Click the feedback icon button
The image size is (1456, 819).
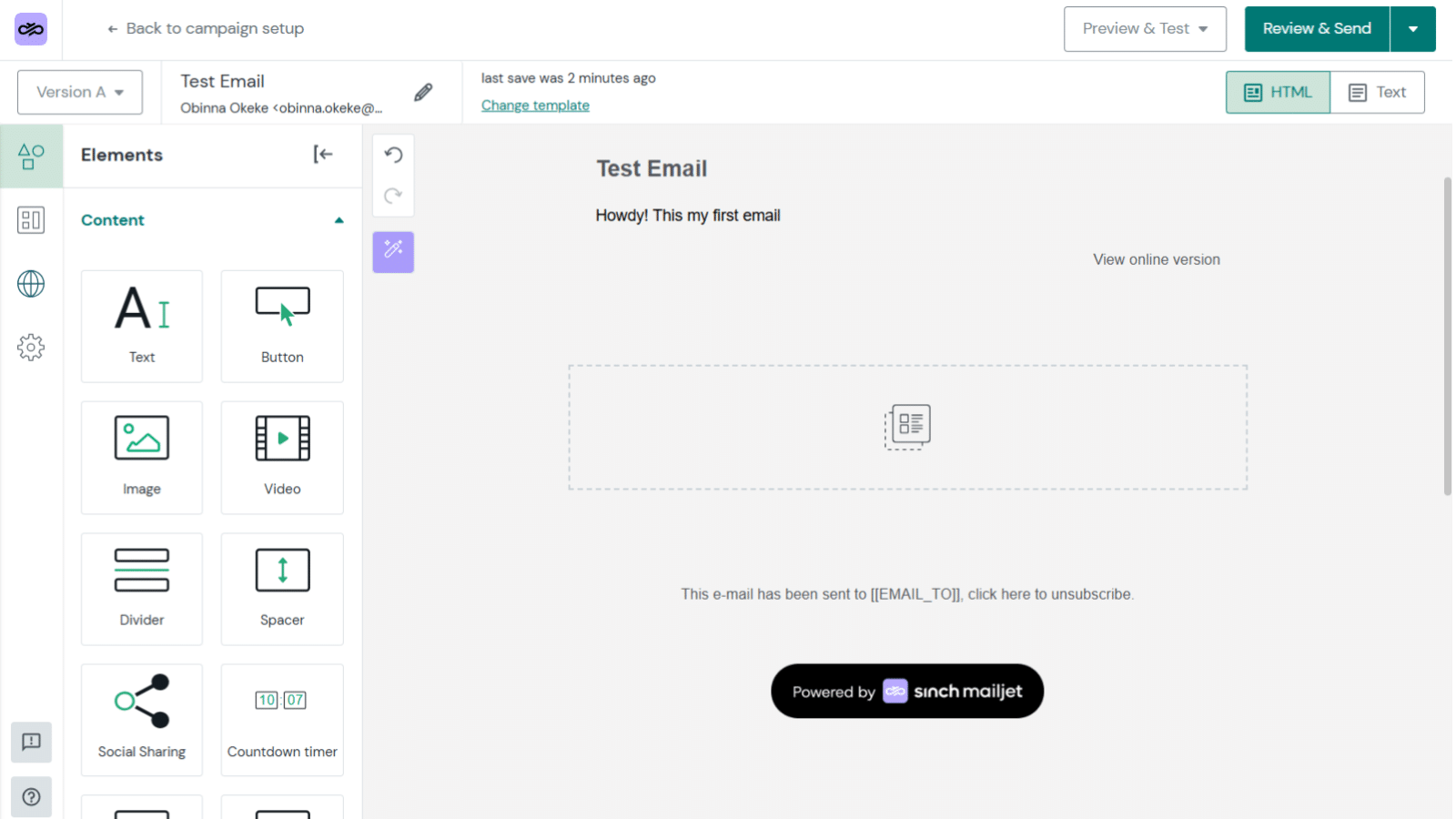coord(31,743)
